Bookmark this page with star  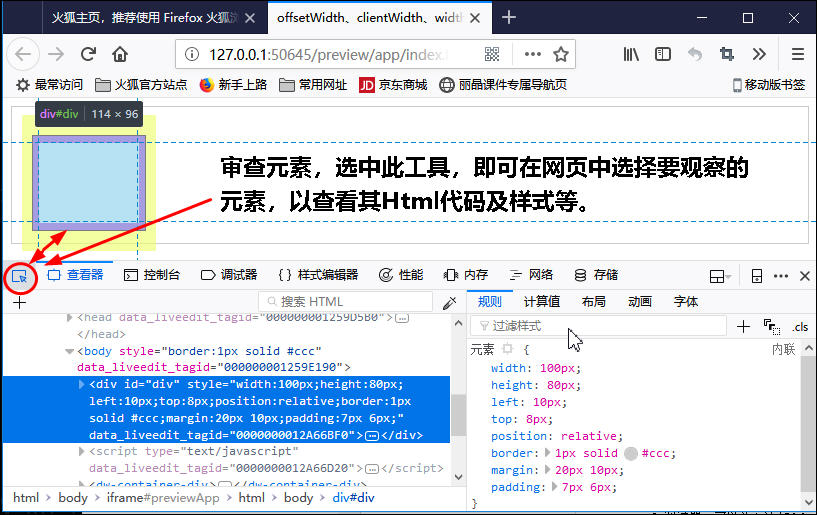[x=561, y=54]
